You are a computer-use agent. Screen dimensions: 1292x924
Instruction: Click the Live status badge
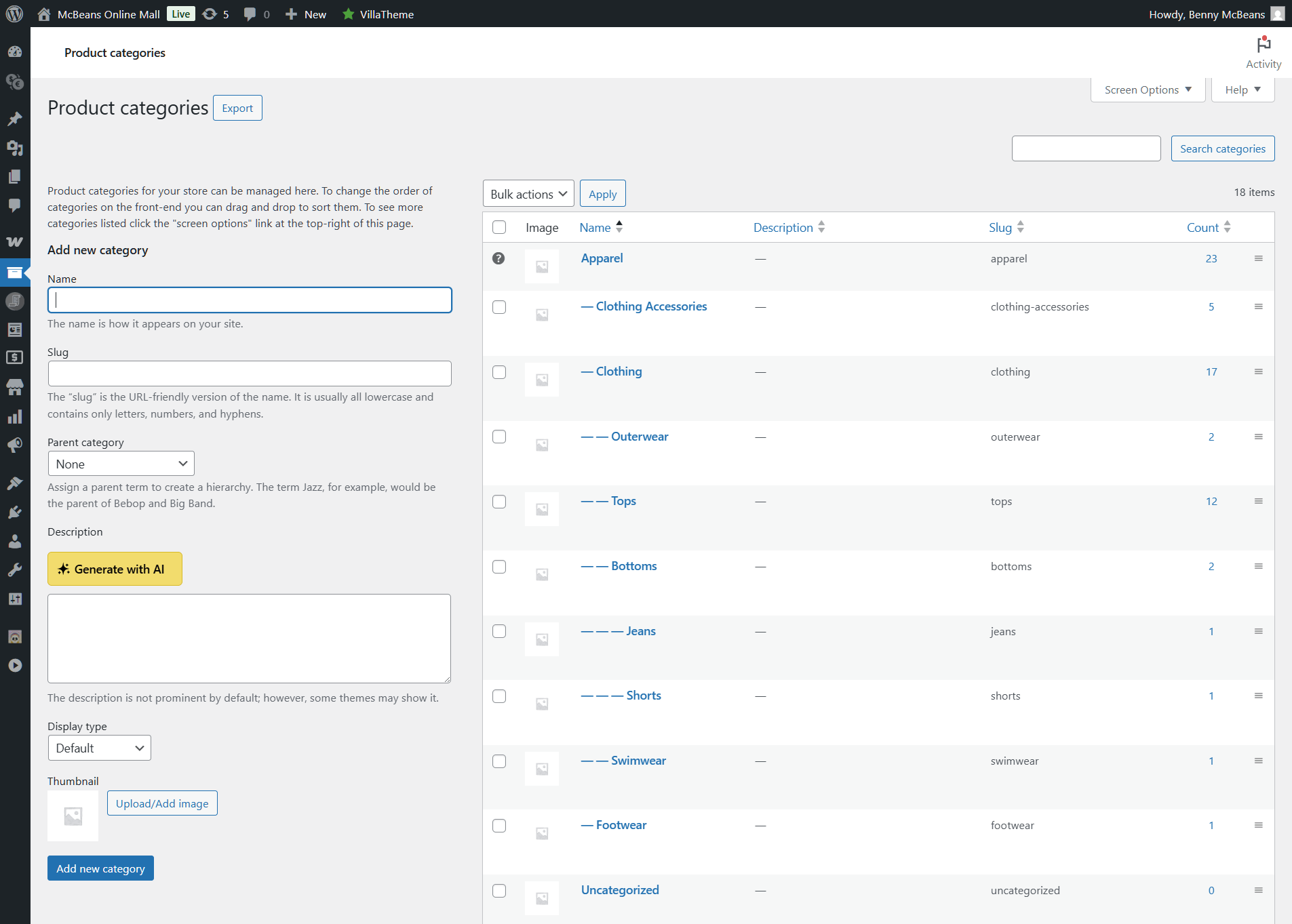(180, 14)
